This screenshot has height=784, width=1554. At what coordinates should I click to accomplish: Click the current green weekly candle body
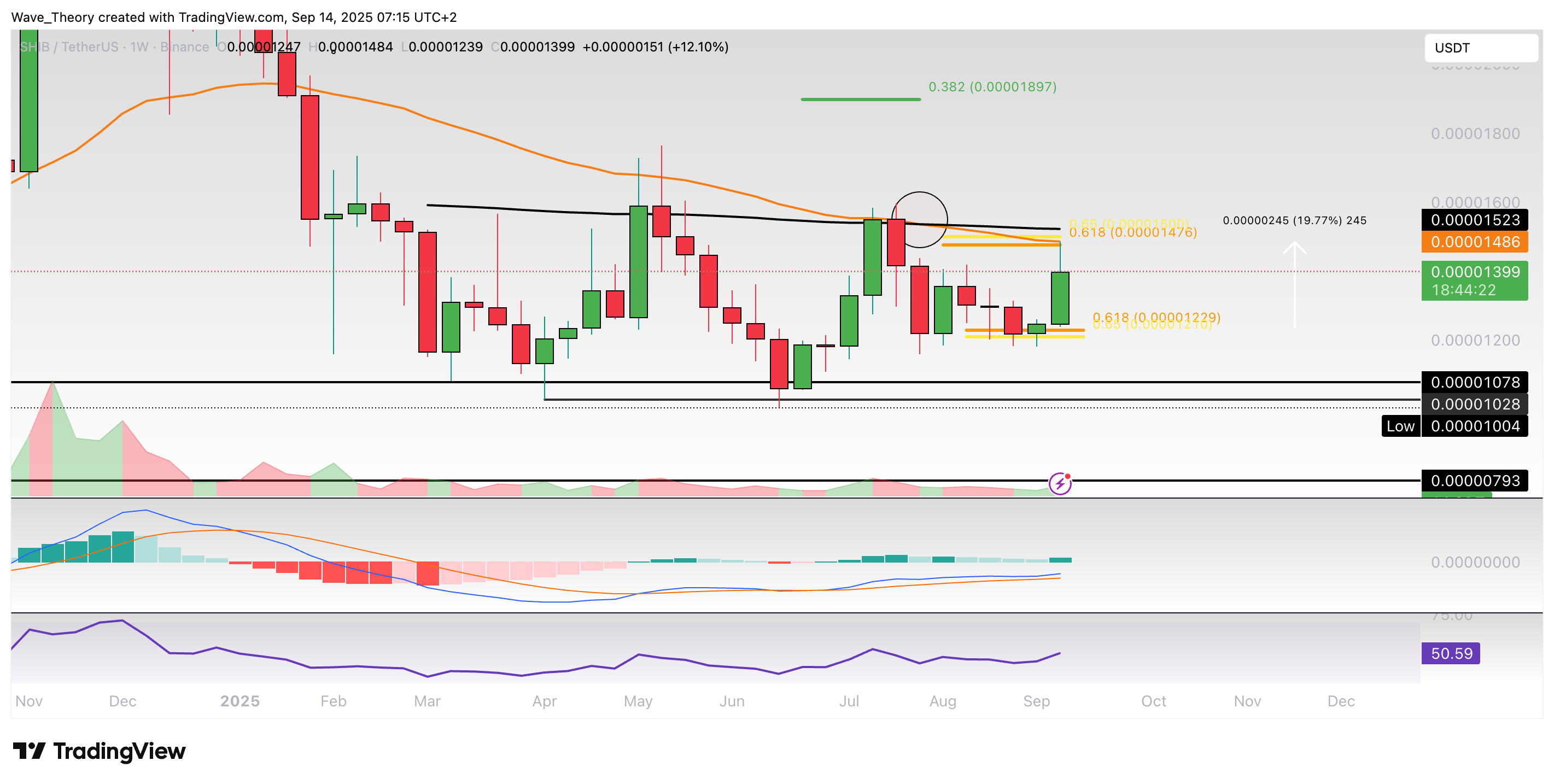[x=1060, y=298]
